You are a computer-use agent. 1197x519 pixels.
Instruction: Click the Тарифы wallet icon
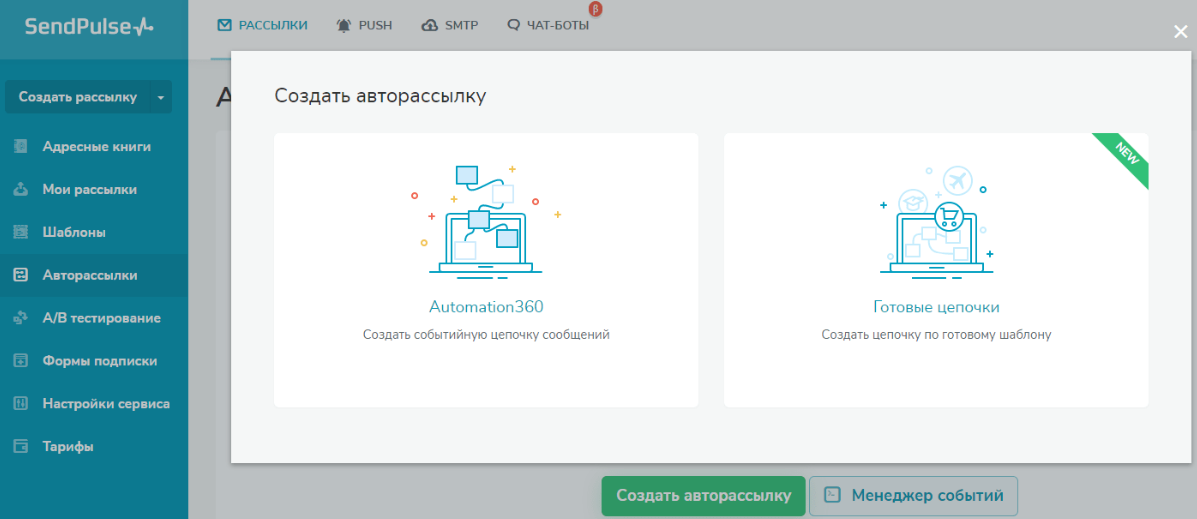tap(20, 448)
